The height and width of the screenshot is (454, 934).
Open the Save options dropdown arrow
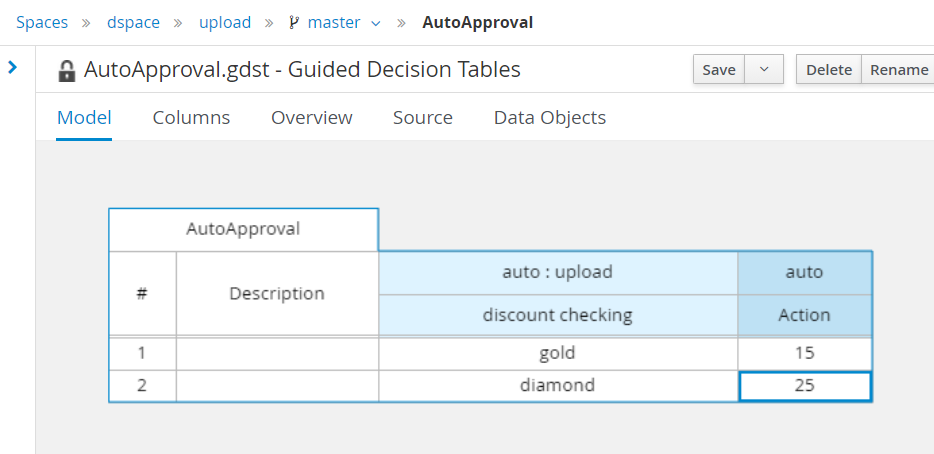click(764, 69)
